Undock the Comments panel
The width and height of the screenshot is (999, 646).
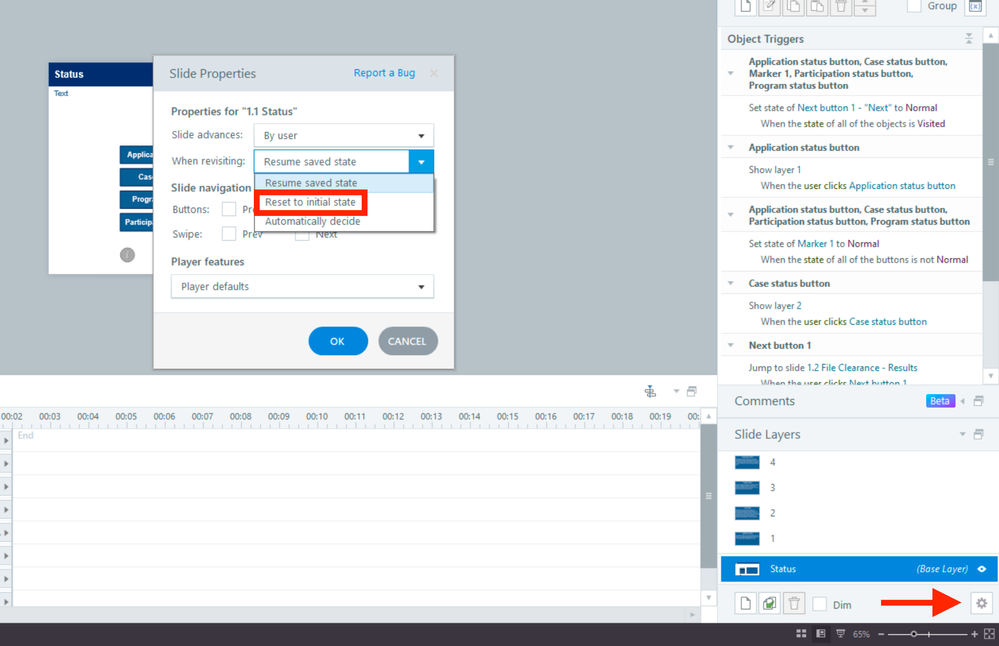tap(979, 401)
